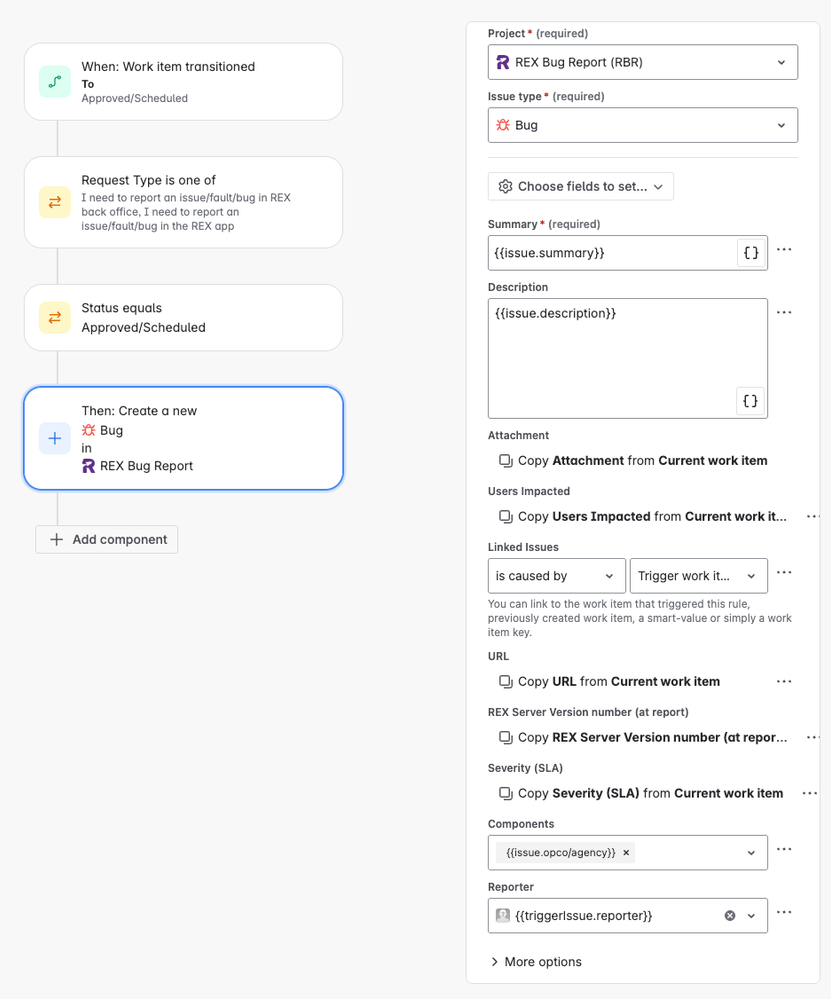Open the Issue type dropdown
The height and width of the screenshot is (999, 831).
[x=783, y=125]
